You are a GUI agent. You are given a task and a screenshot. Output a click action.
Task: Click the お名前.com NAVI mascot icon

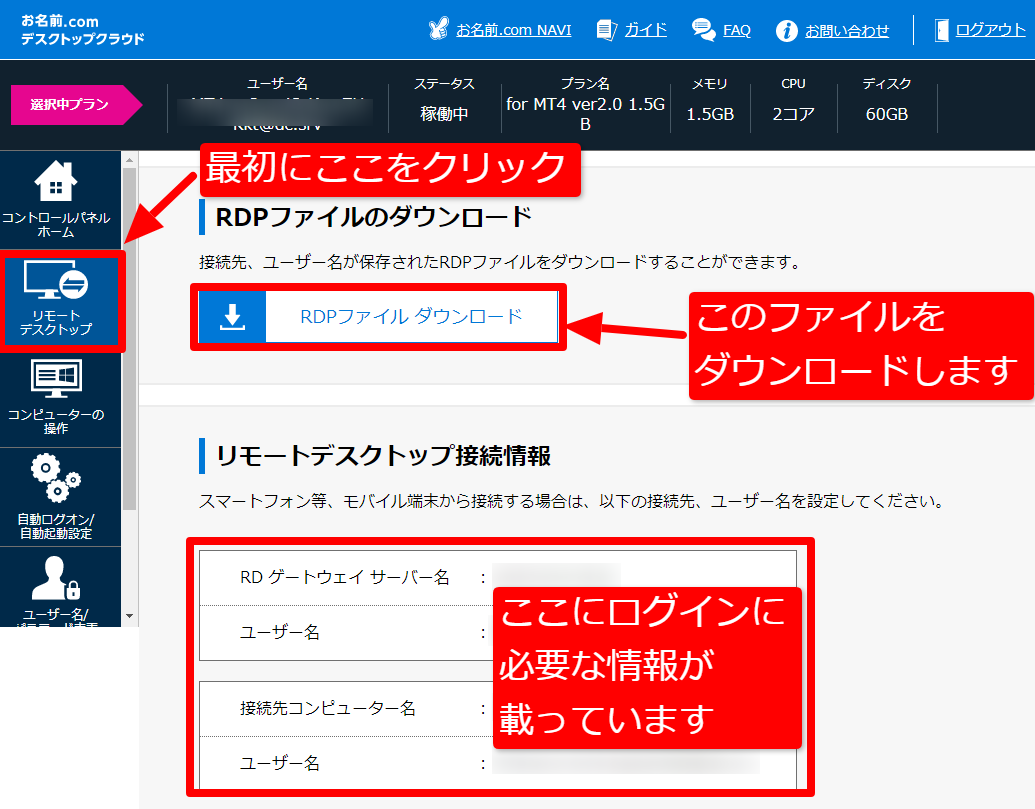pyautogui.click(x=438, y=30)
